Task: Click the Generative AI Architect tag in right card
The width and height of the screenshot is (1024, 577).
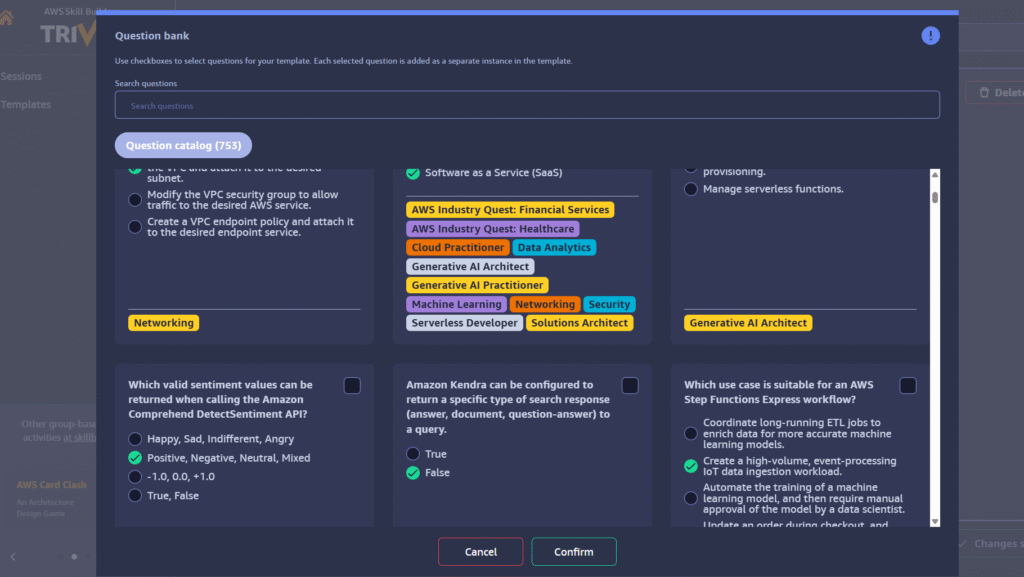Action: 748,323
